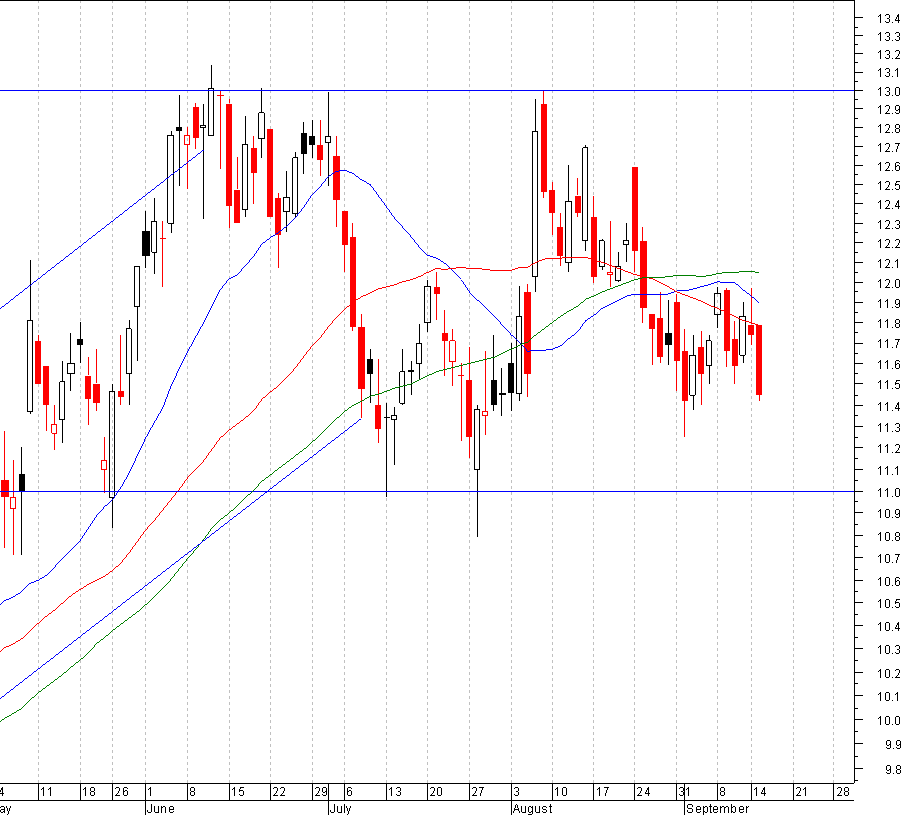Screen dimensions: 905x815
Task: Select the date label 20 on time axis
Action: click(436, 791)
